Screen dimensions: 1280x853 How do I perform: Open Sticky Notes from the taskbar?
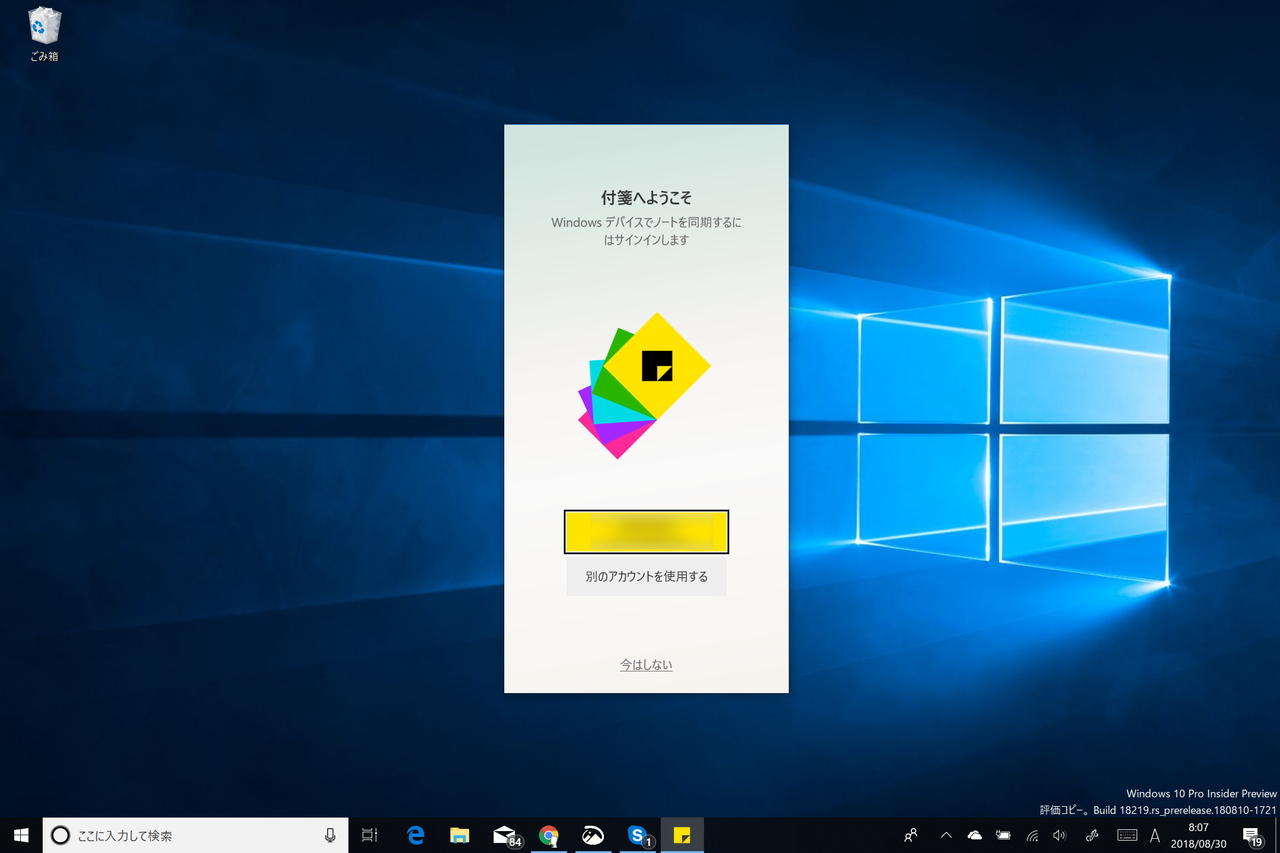tap(682, 835)
